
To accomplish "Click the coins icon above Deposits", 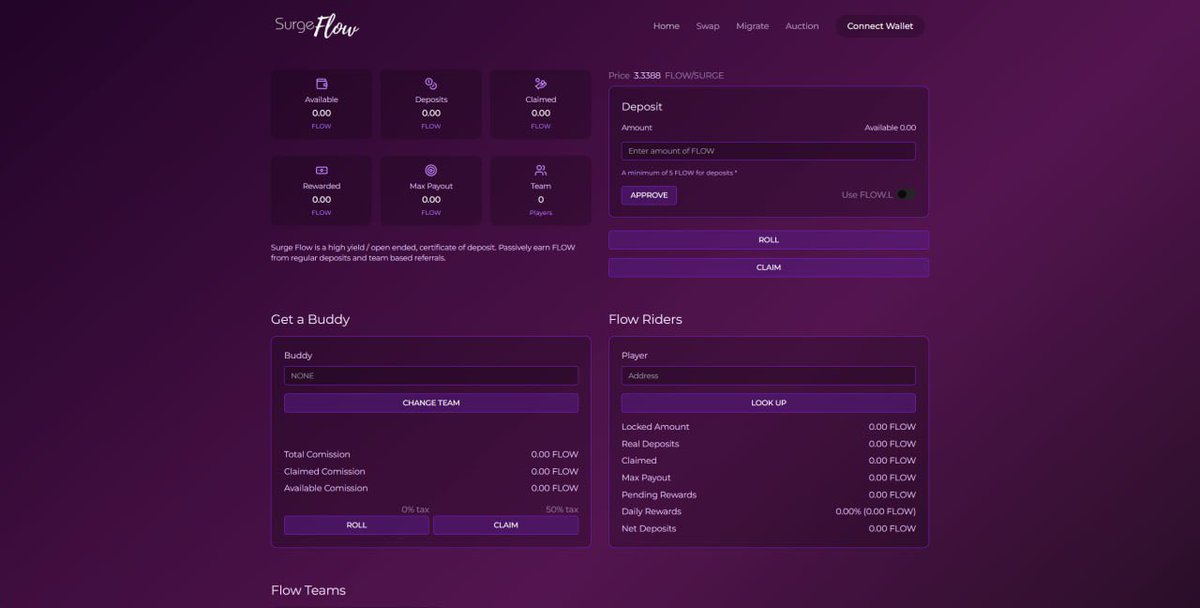I will coord(431,84).
